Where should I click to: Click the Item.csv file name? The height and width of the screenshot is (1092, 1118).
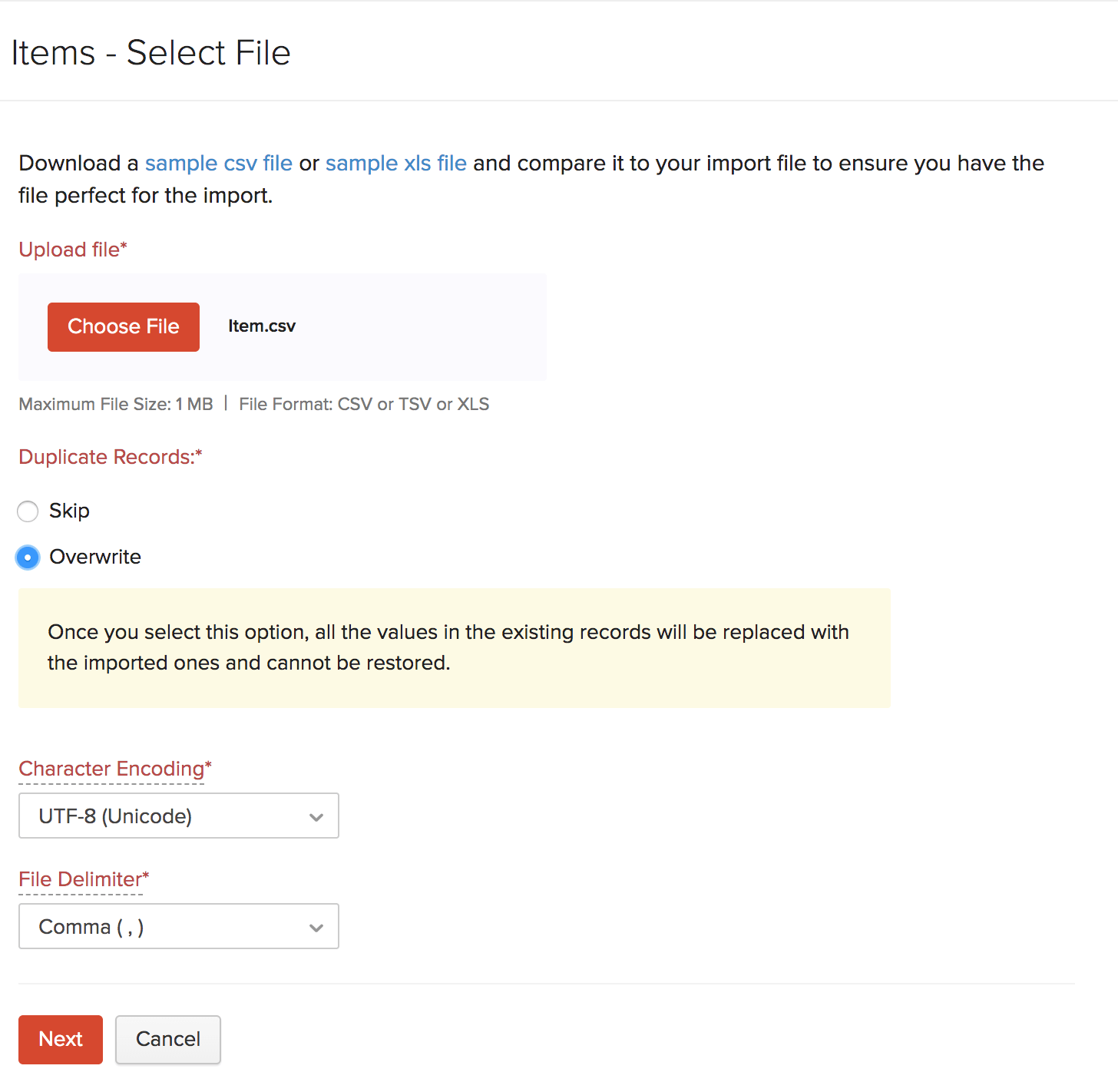261,326
